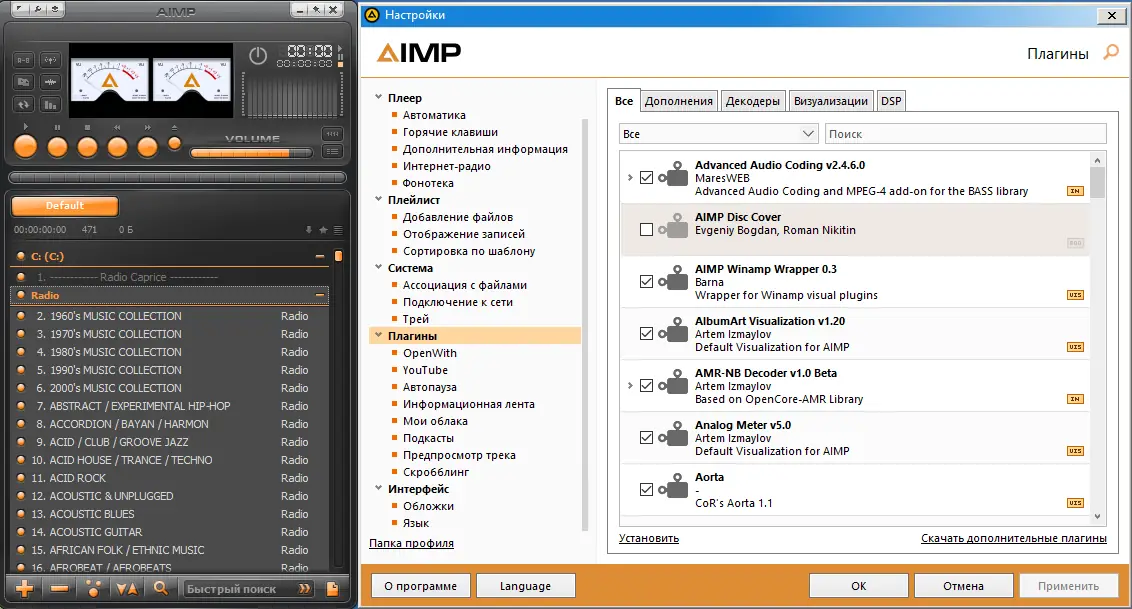
Task: Click the plugin list vertical scrollbar
Action: [1097, 336]
